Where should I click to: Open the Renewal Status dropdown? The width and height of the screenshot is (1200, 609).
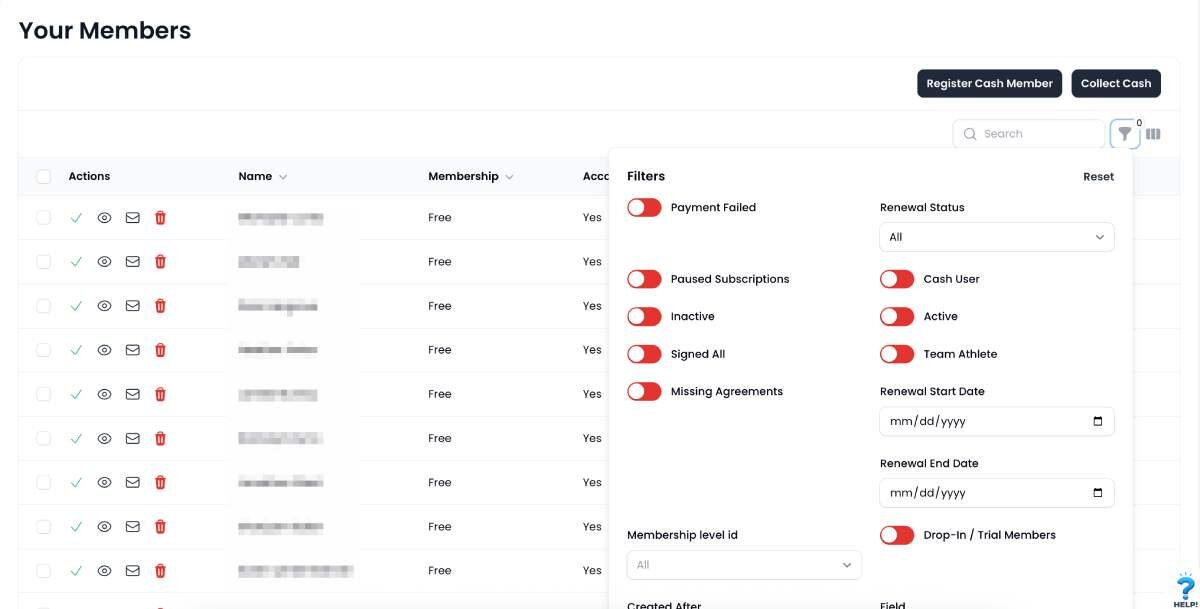pyautogui.click(x=996, y=237)
